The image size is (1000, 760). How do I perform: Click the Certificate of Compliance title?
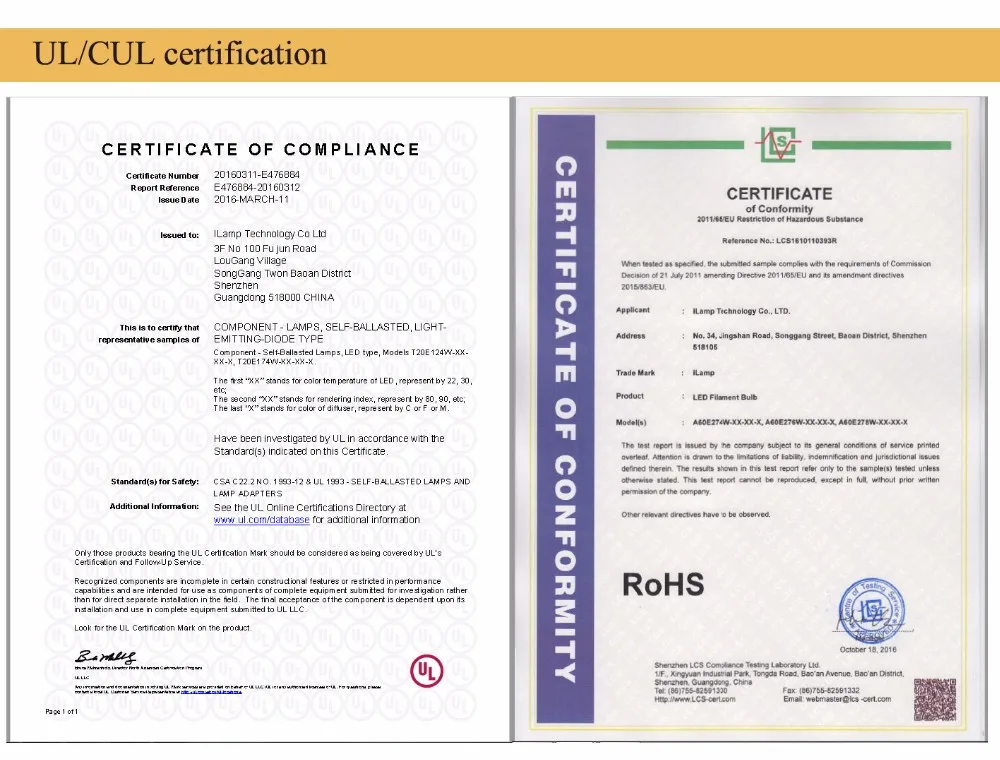(x=260, y=149)
